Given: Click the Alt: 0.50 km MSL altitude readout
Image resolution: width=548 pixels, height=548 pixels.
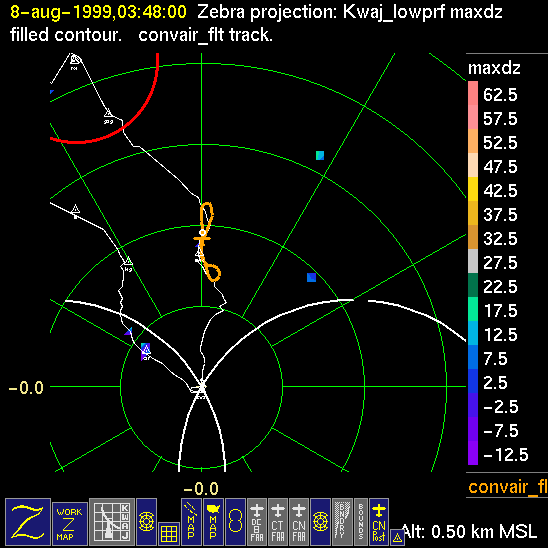Looking at the screenshot, I should [469, 532].
